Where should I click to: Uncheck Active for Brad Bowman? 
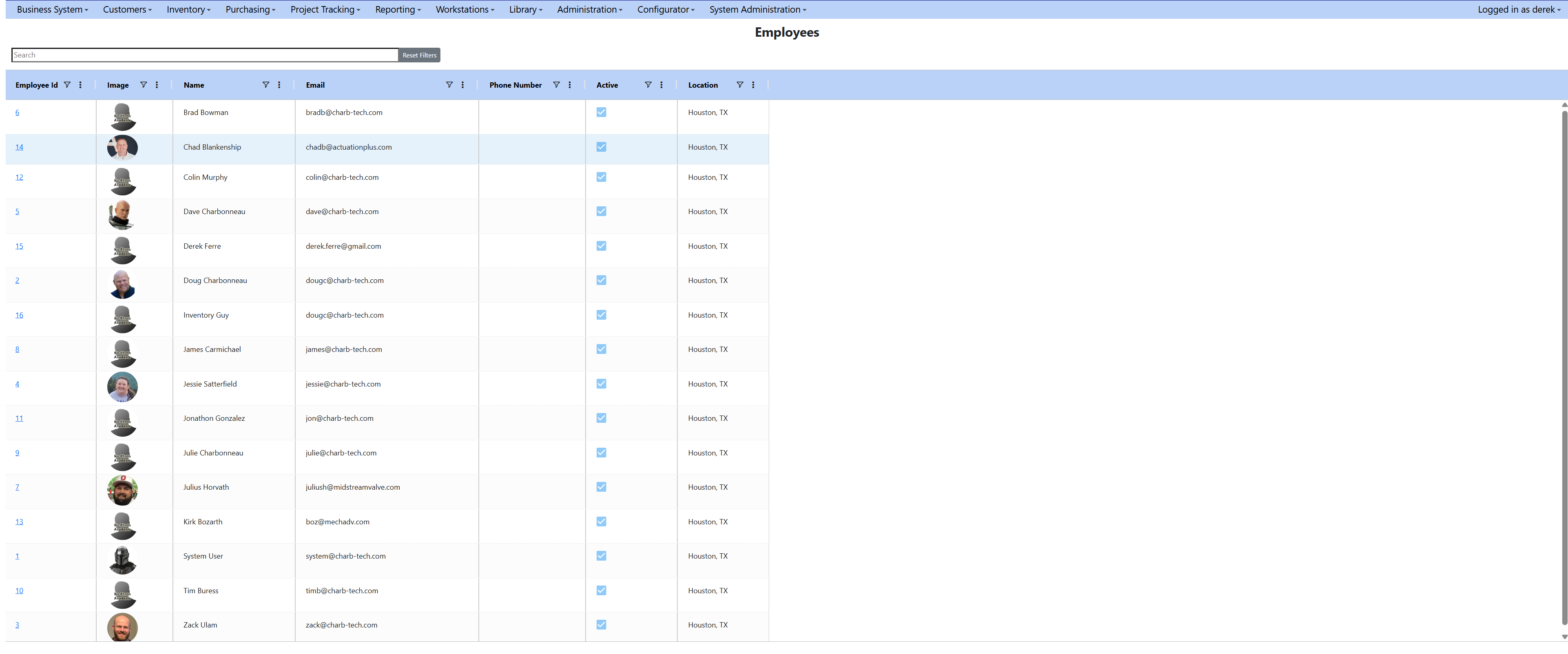pos(602,112)
